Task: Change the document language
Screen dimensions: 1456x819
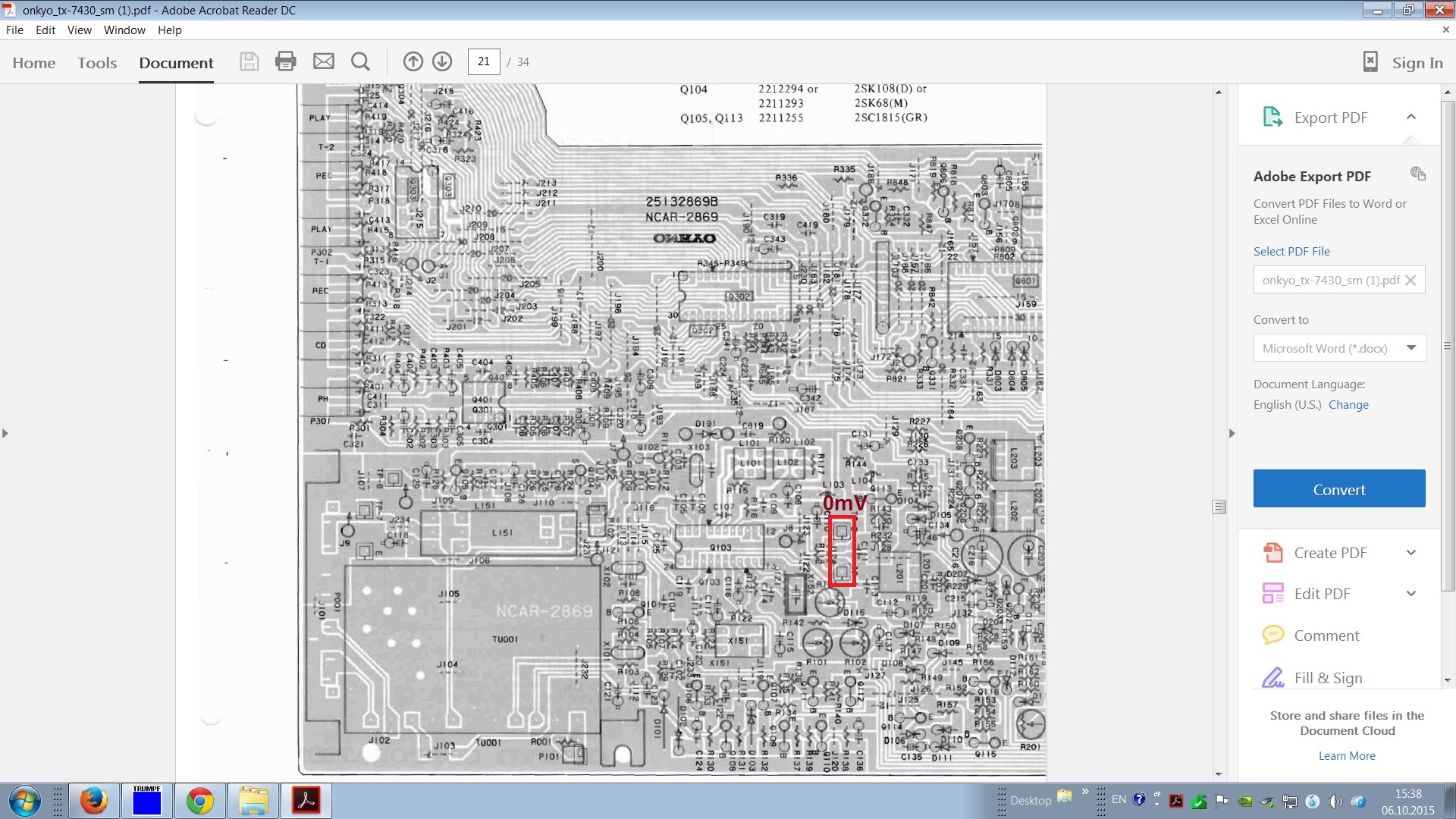Action: click(1348, 405)
